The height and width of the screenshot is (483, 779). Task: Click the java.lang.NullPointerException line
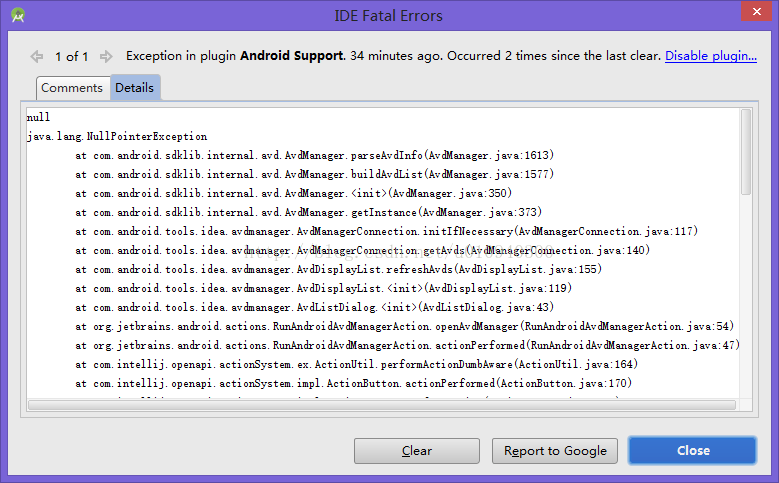tap(117, 136)
